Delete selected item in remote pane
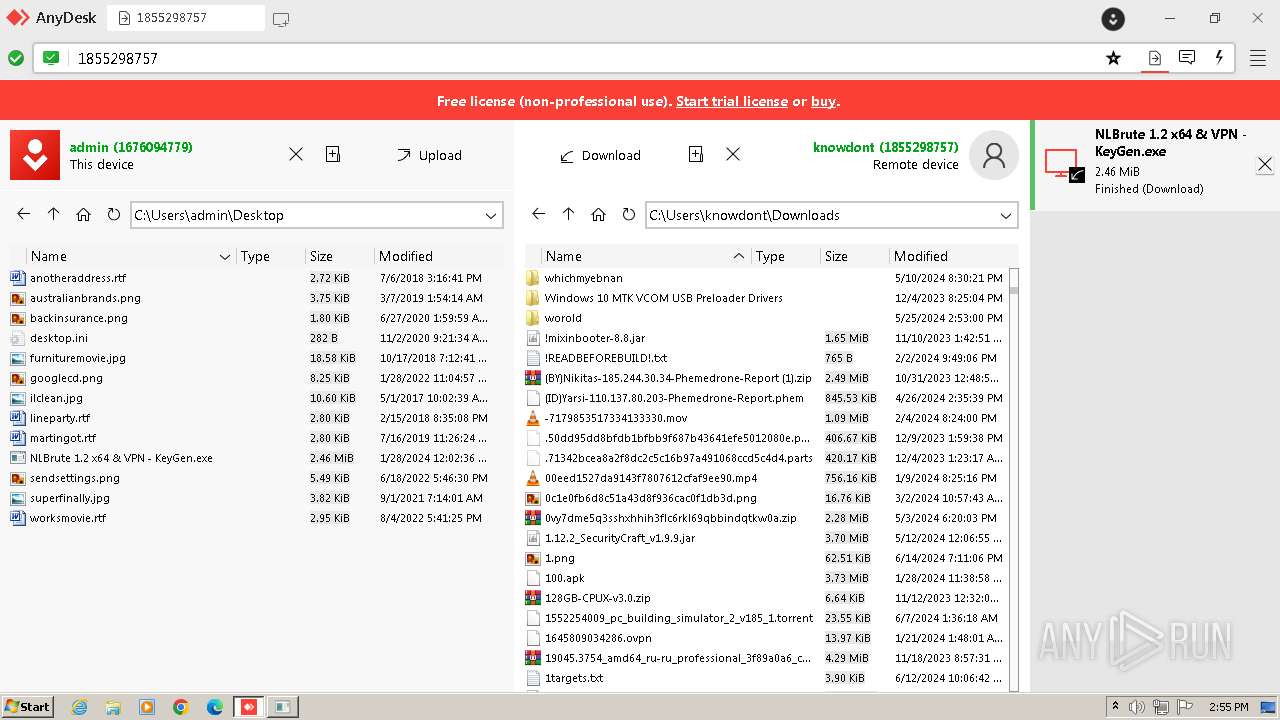The image size is (1280, 720). tap(733, 154)
